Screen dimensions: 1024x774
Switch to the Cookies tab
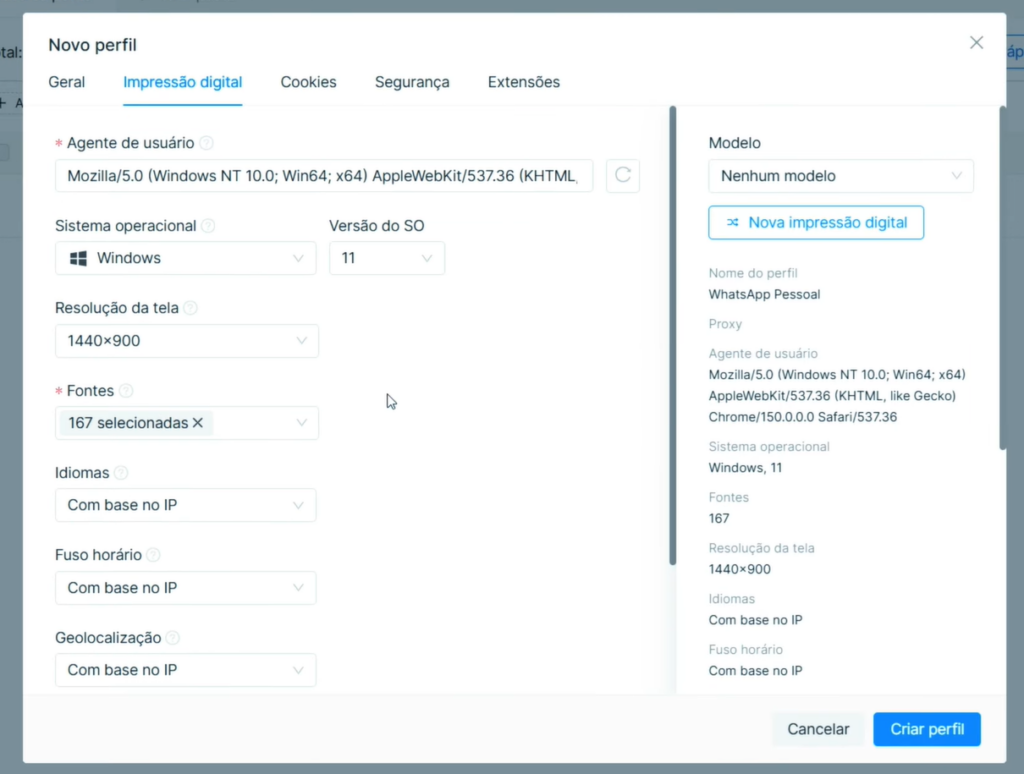pyautogui.click(x=308, y=82)
